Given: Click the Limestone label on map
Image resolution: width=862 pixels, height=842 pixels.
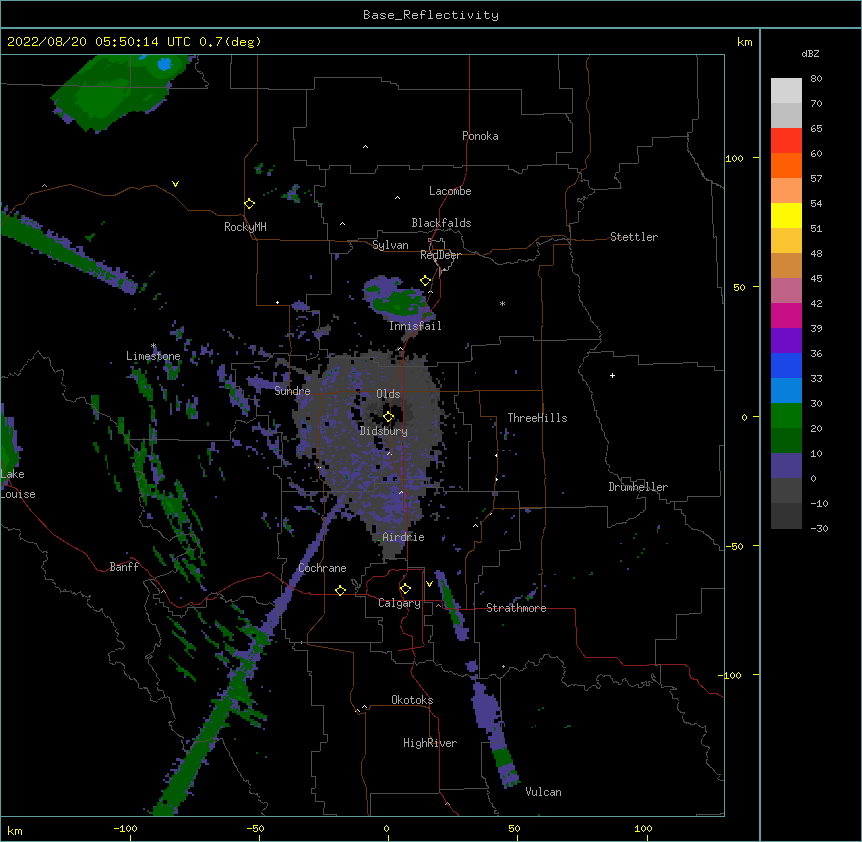Looking at the screenshot, I should [153, 356].
